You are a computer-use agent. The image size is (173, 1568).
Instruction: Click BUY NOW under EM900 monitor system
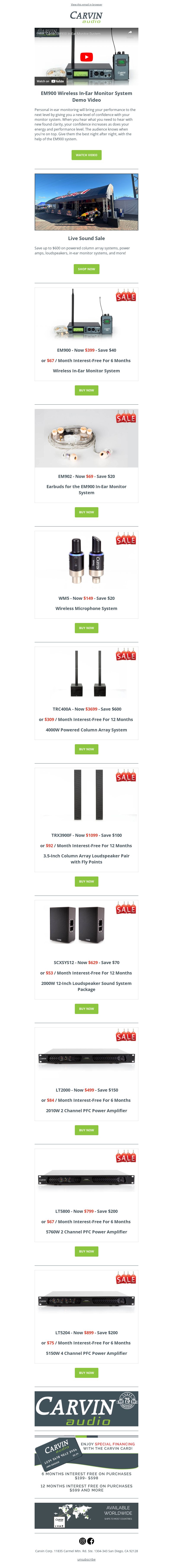86,390
